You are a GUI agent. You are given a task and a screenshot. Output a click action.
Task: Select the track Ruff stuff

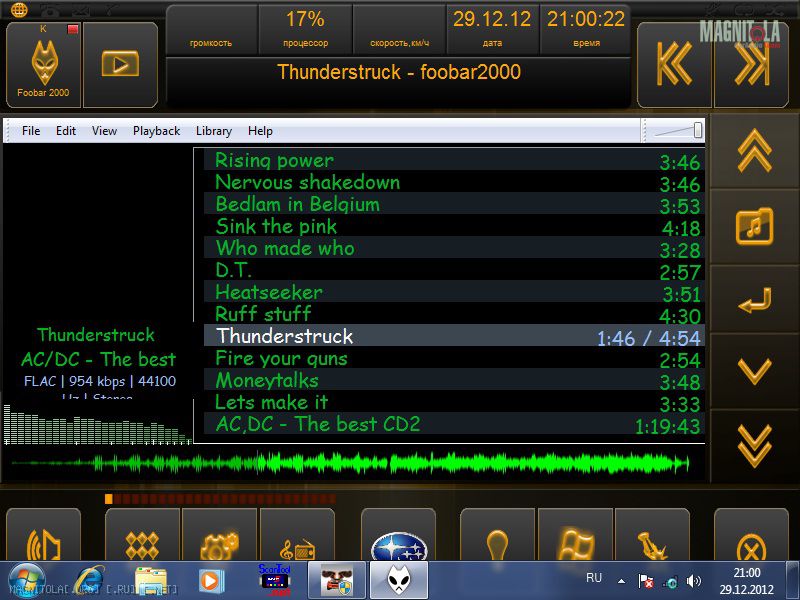(454, 314)
